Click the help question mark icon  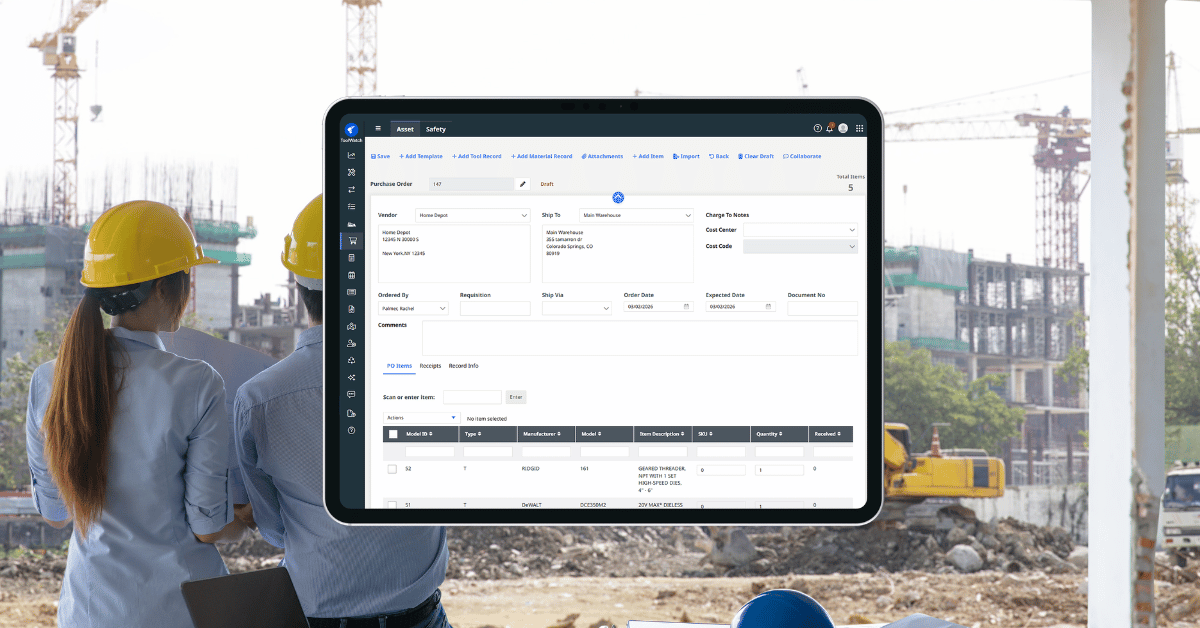[x=816, y=128]
